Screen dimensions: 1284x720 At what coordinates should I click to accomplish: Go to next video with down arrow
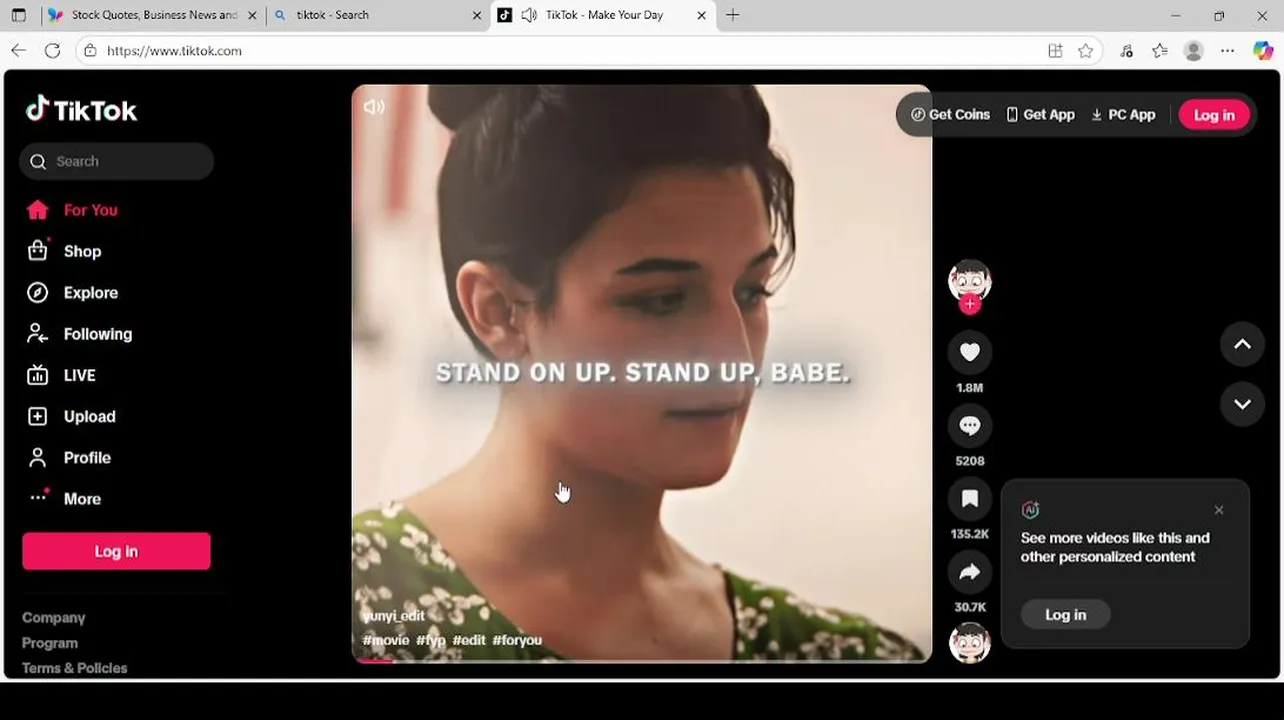coord(1242,404)
